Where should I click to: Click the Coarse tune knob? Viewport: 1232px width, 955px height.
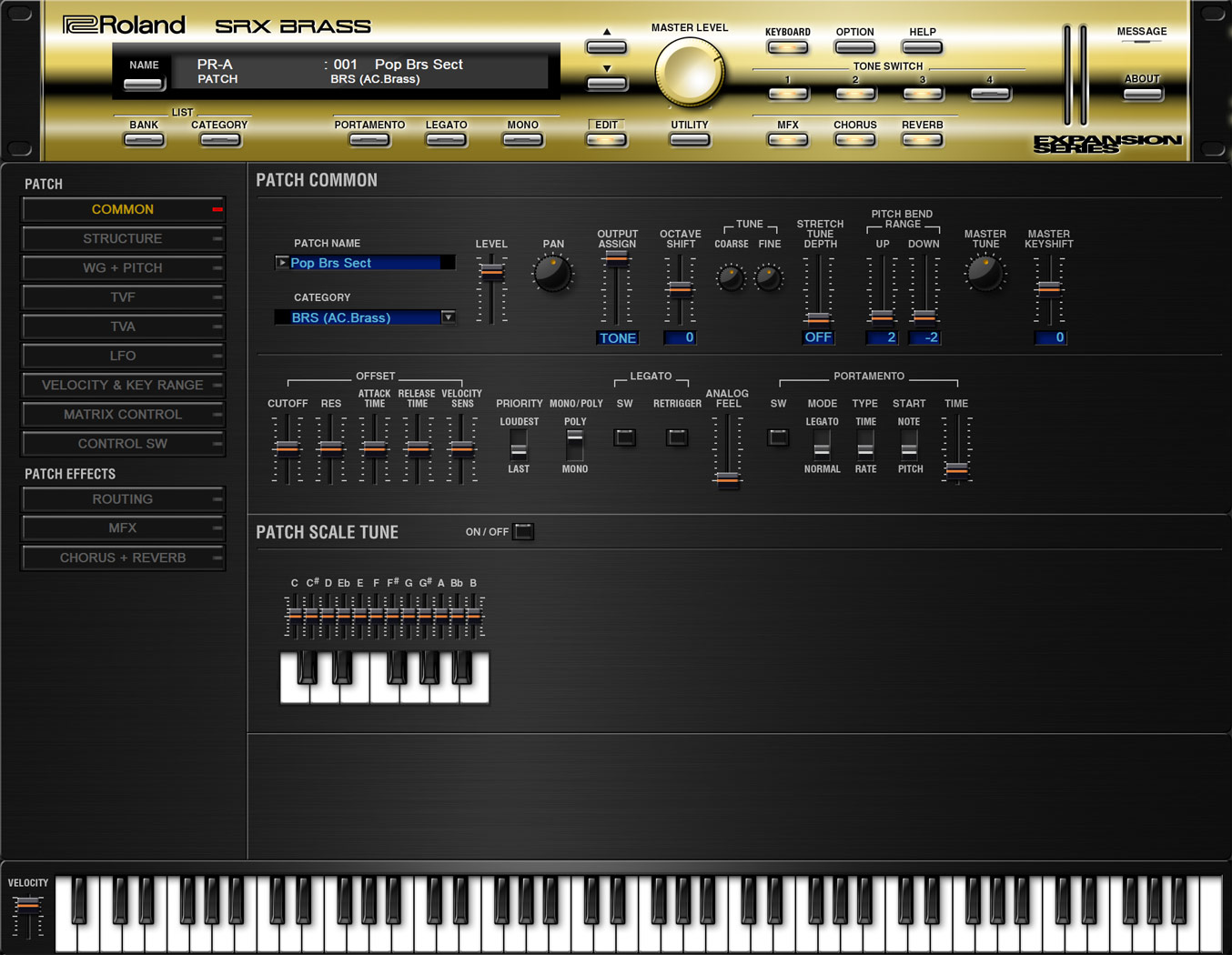[x=730, y=277]
